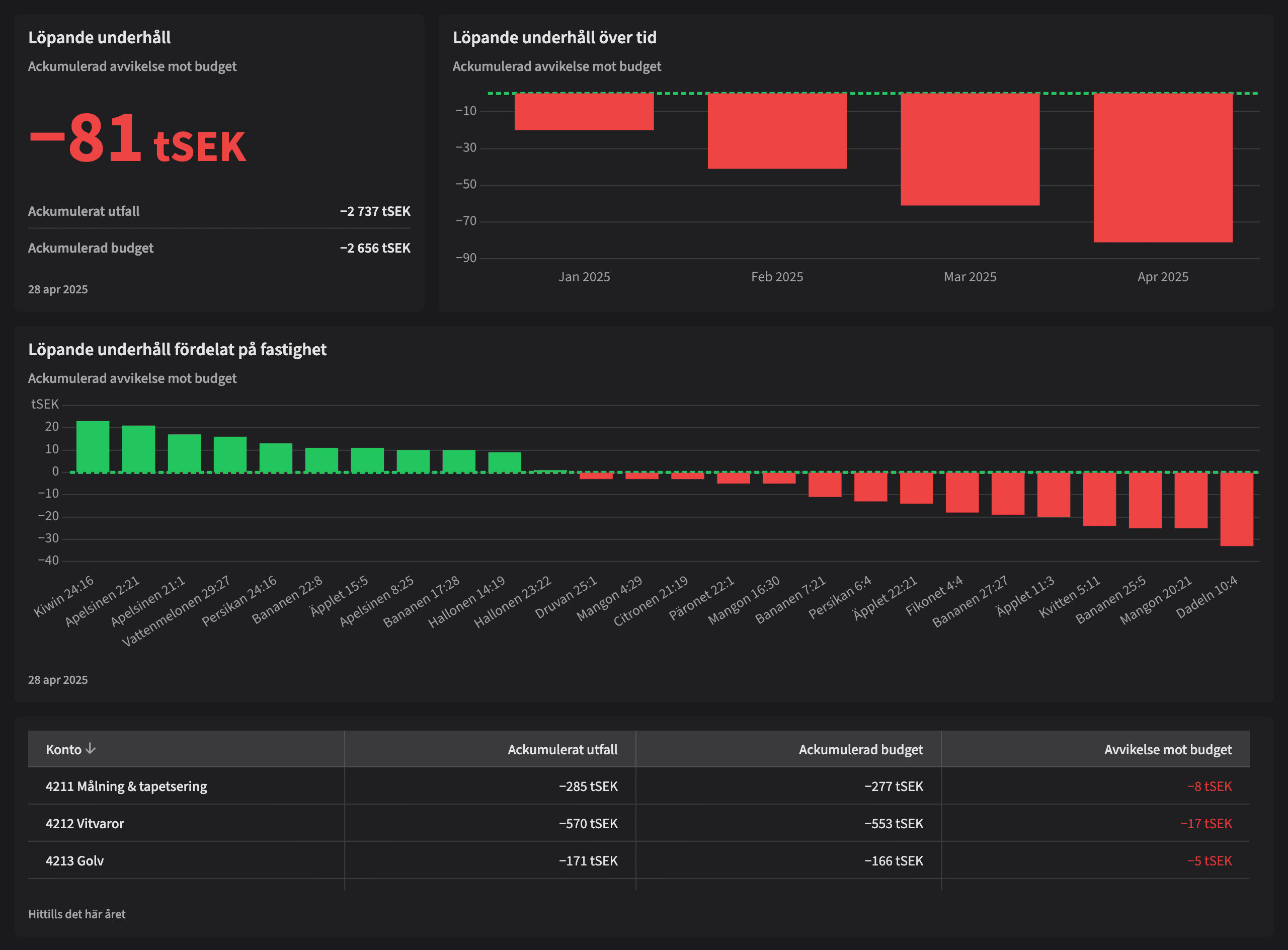Click the red Dadeln 10:4 bar
Viewport: 1288px width, 950px height.
1236,510
